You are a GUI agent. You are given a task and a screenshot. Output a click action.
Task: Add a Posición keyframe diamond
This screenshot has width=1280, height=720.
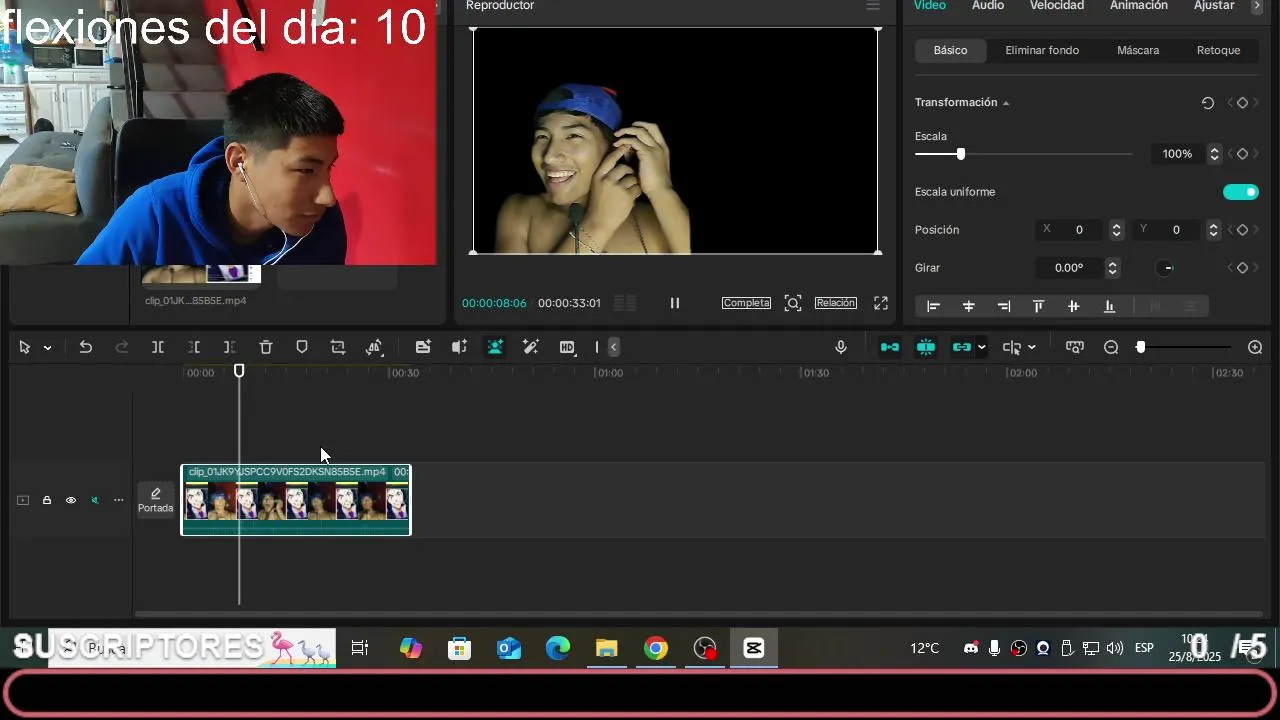tap(1242, 230)
